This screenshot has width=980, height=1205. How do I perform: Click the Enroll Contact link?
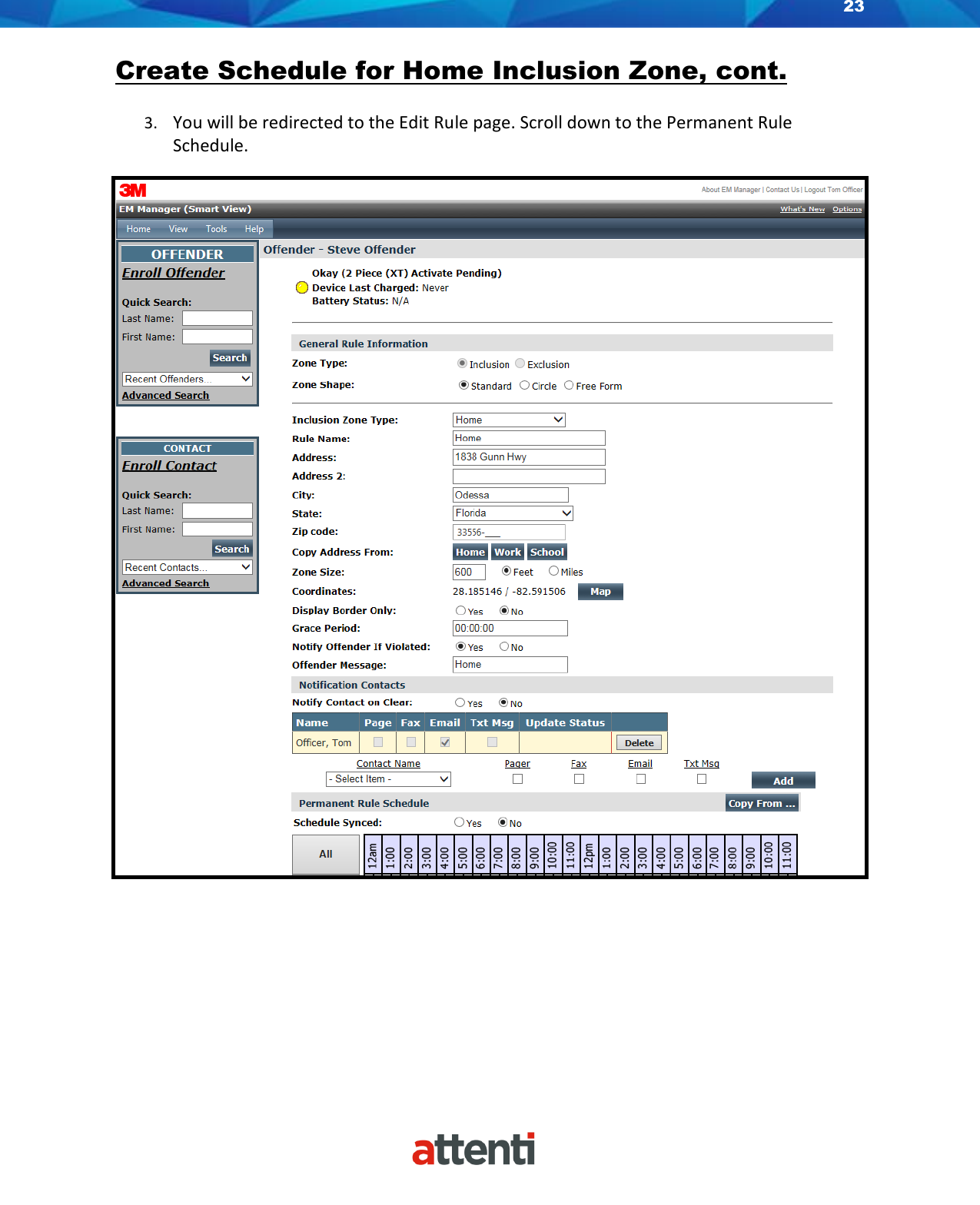pyautogui.click(x=169, y=466)
